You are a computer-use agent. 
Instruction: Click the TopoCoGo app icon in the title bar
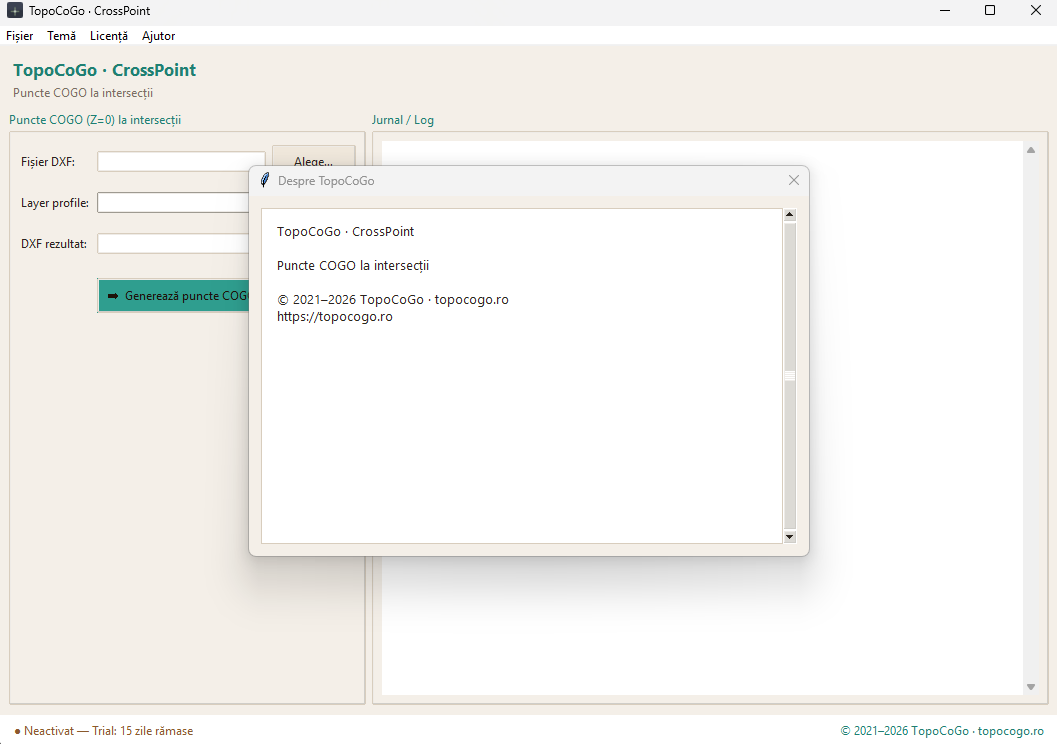coord(15,11)
